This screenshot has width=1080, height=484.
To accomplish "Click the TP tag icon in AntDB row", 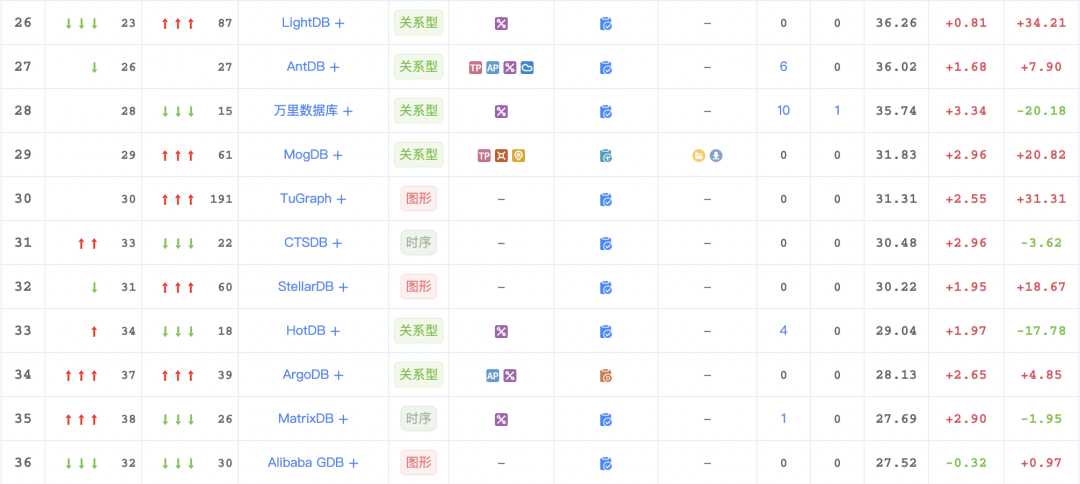I will pos(475,67).
